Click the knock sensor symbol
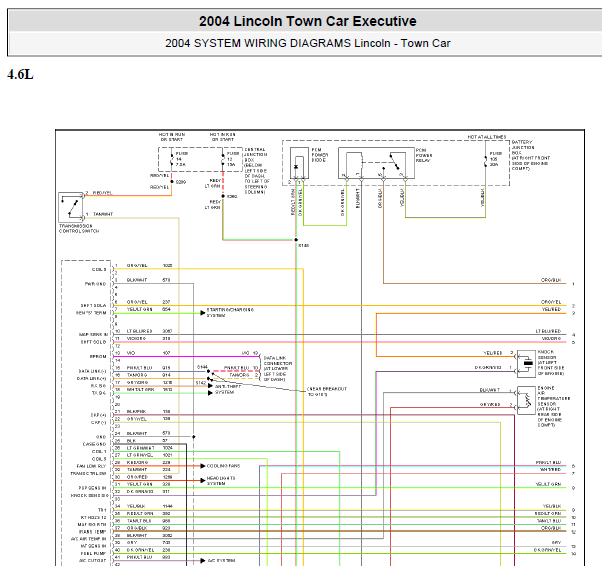Viewport: 602px width, 566px height. click(526, 363)
